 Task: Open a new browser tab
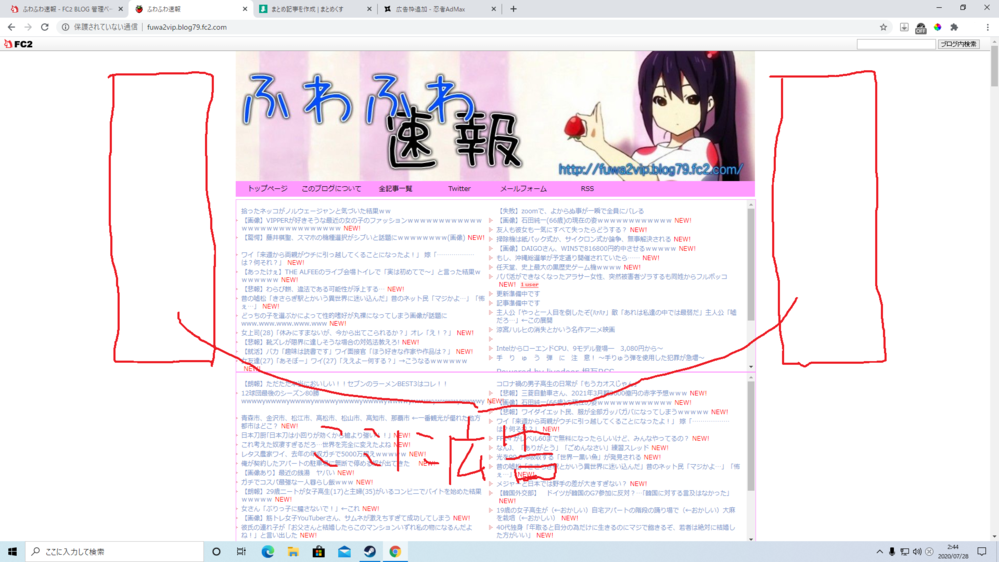[513, 9]
